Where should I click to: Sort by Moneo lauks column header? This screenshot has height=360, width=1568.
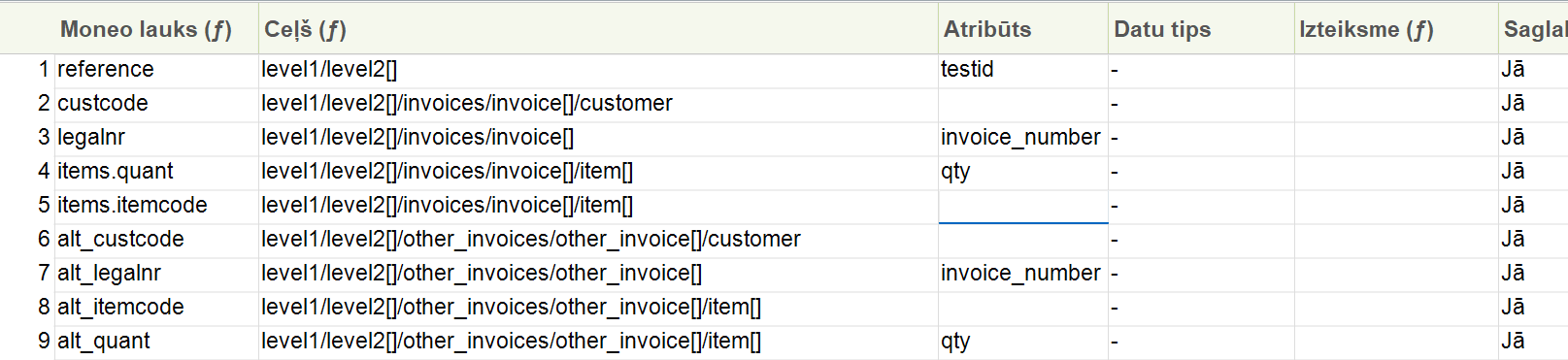tap(146, 29)
